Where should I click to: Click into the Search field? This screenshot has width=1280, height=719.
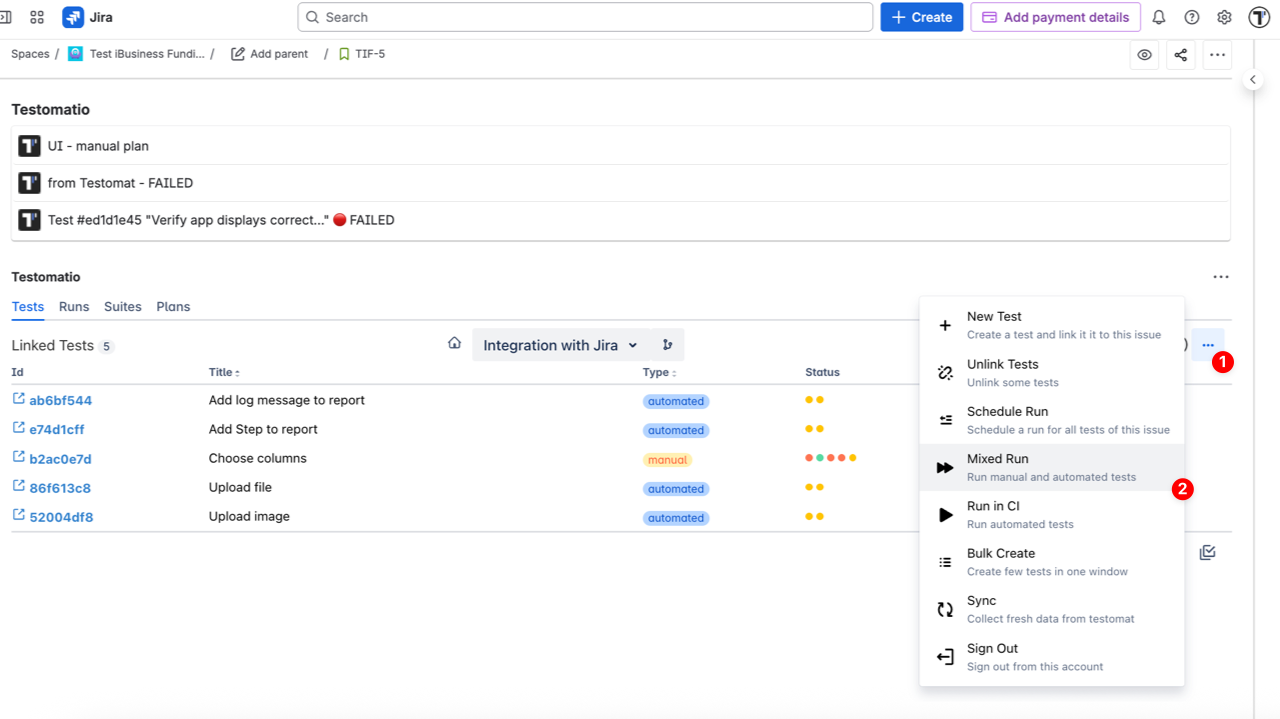(x=585, y=17)
